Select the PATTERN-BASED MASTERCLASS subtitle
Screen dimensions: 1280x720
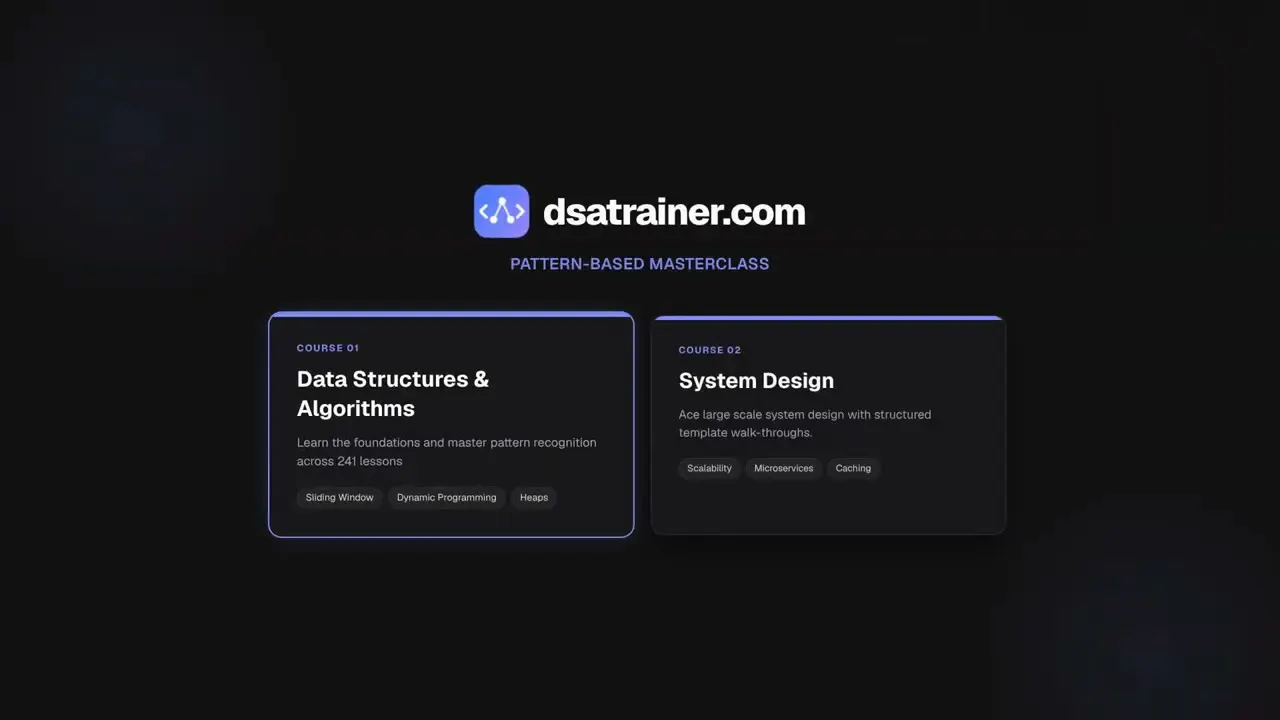[640, 264]
